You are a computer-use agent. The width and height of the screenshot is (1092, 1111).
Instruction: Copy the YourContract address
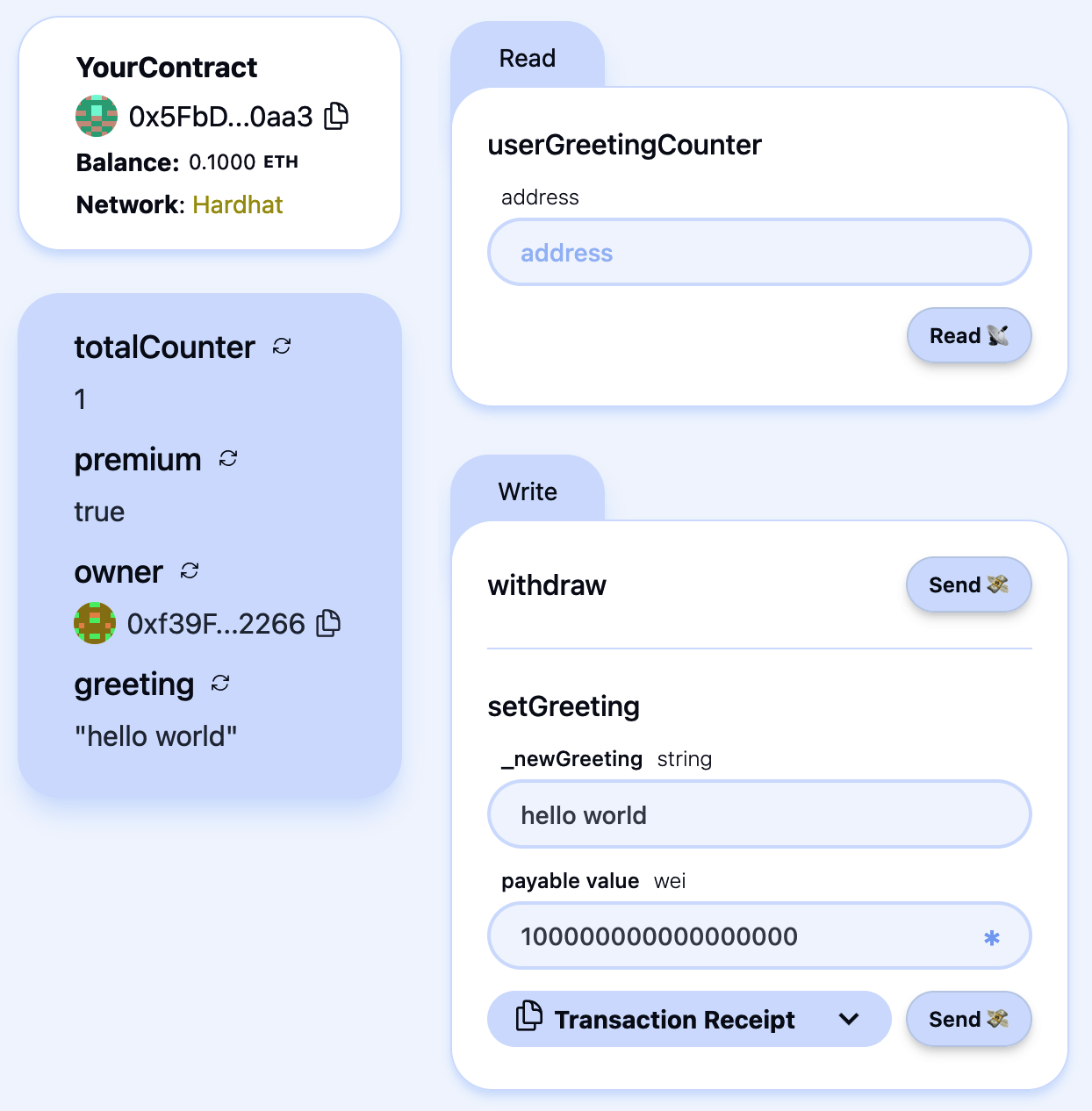[x=336, y=115]
